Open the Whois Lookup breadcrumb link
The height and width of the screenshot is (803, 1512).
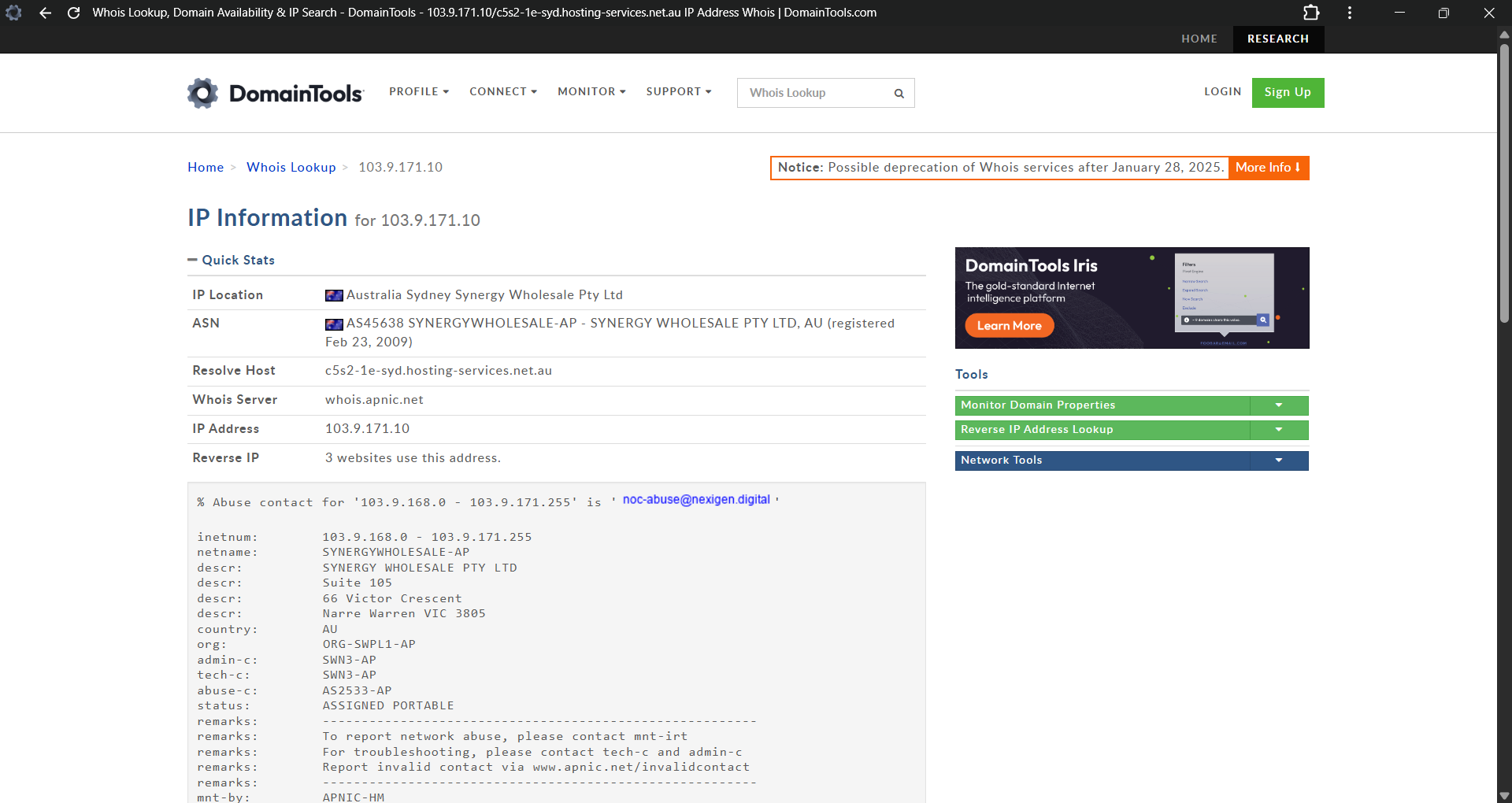click(291, 168)
